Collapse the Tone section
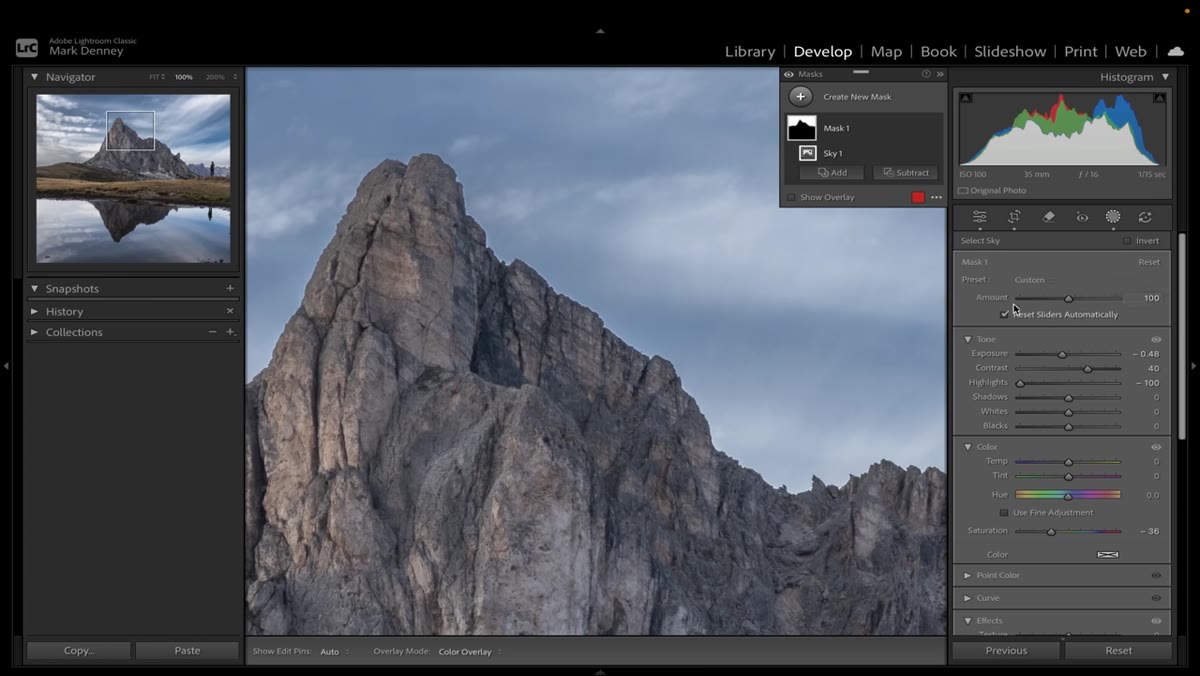1200x676 pixels. (967, 339)
